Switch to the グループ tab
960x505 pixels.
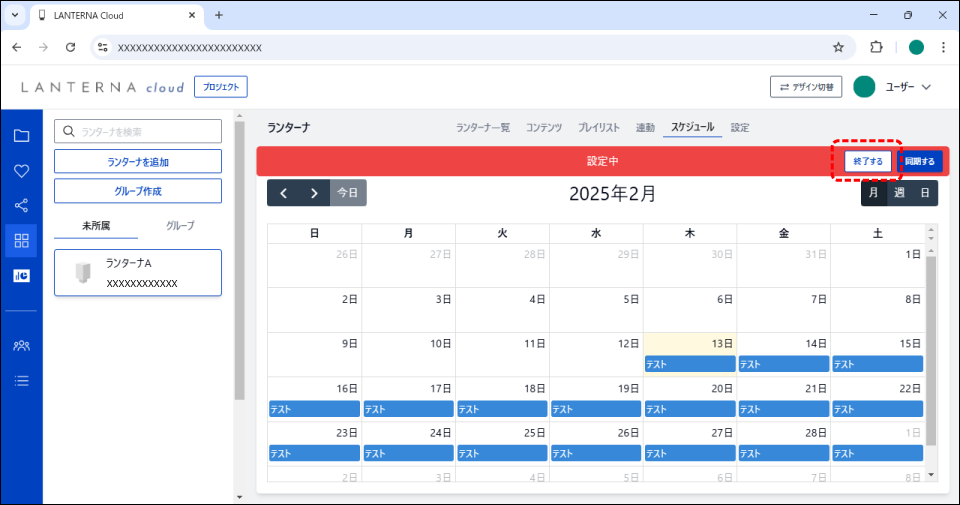(x=180, y=226)
